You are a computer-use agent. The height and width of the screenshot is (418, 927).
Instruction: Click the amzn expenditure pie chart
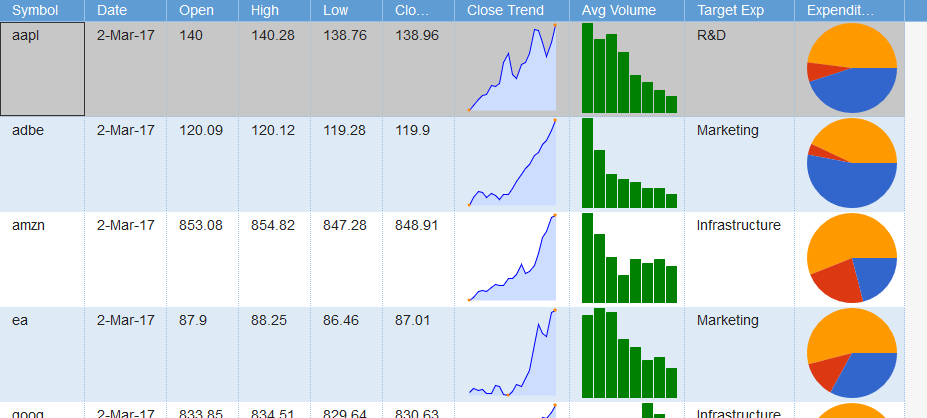pyautogui.click(x=852, y=258)
